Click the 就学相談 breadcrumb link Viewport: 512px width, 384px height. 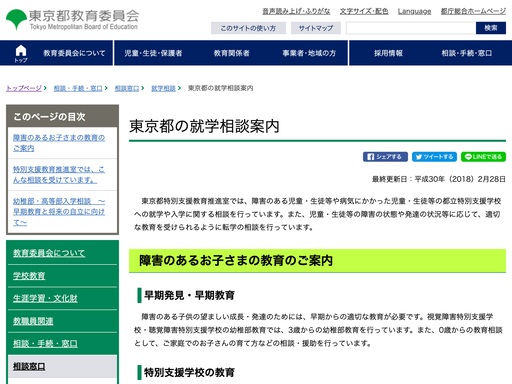tap(163, 88)
